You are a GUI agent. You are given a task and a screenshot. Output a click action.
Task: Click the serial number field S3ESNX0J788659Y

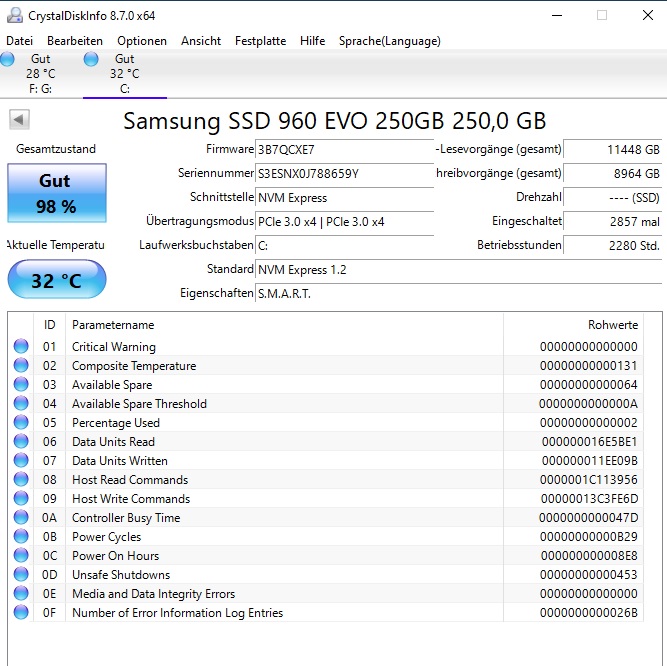[x=345, y=174]
